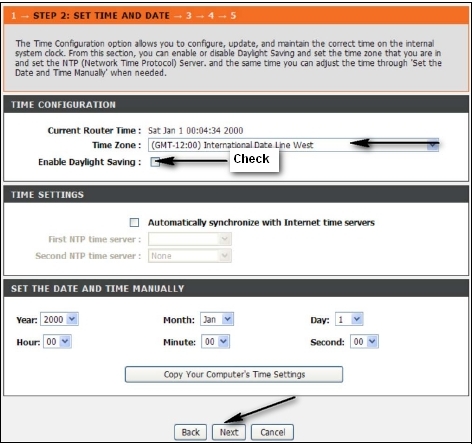Open the Second NTP time server dropdown
This screenshot has width=473, height=445.
click(x=190, y=256)
